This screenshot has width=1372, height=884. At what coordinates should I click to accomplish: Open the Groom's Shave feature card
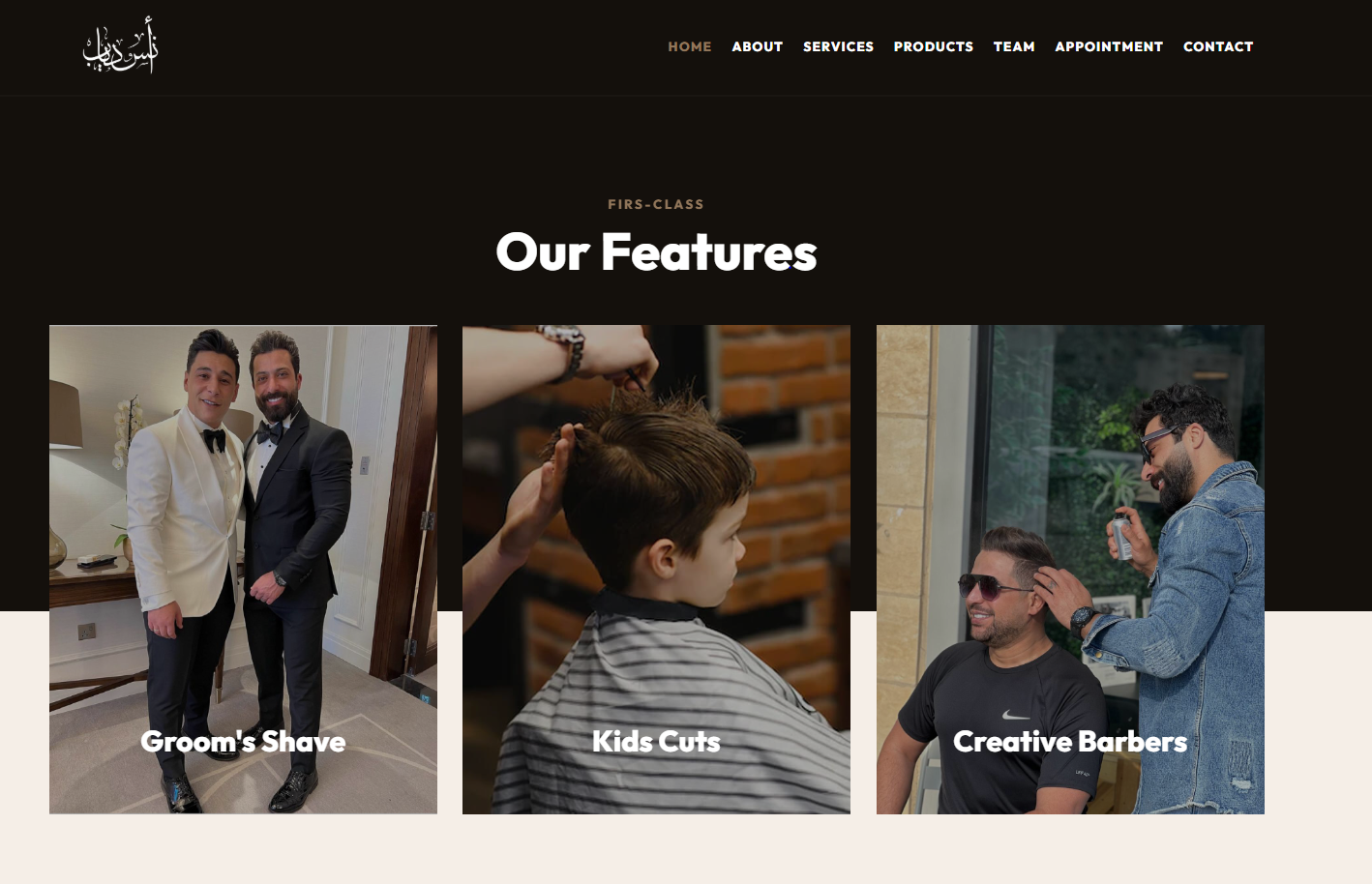[243, 570]
